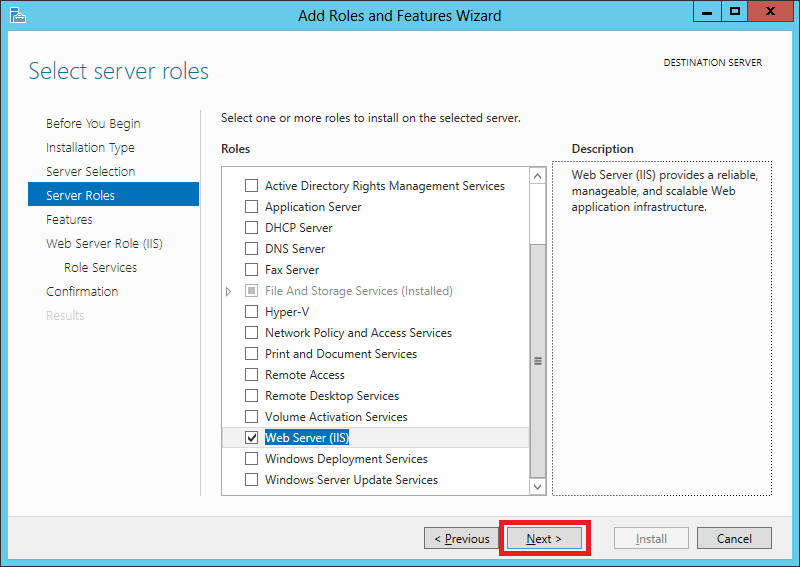This screenshot has width=800, height=567.
Task: Close the Add Roles and Features Wizard
Action: 770,12
